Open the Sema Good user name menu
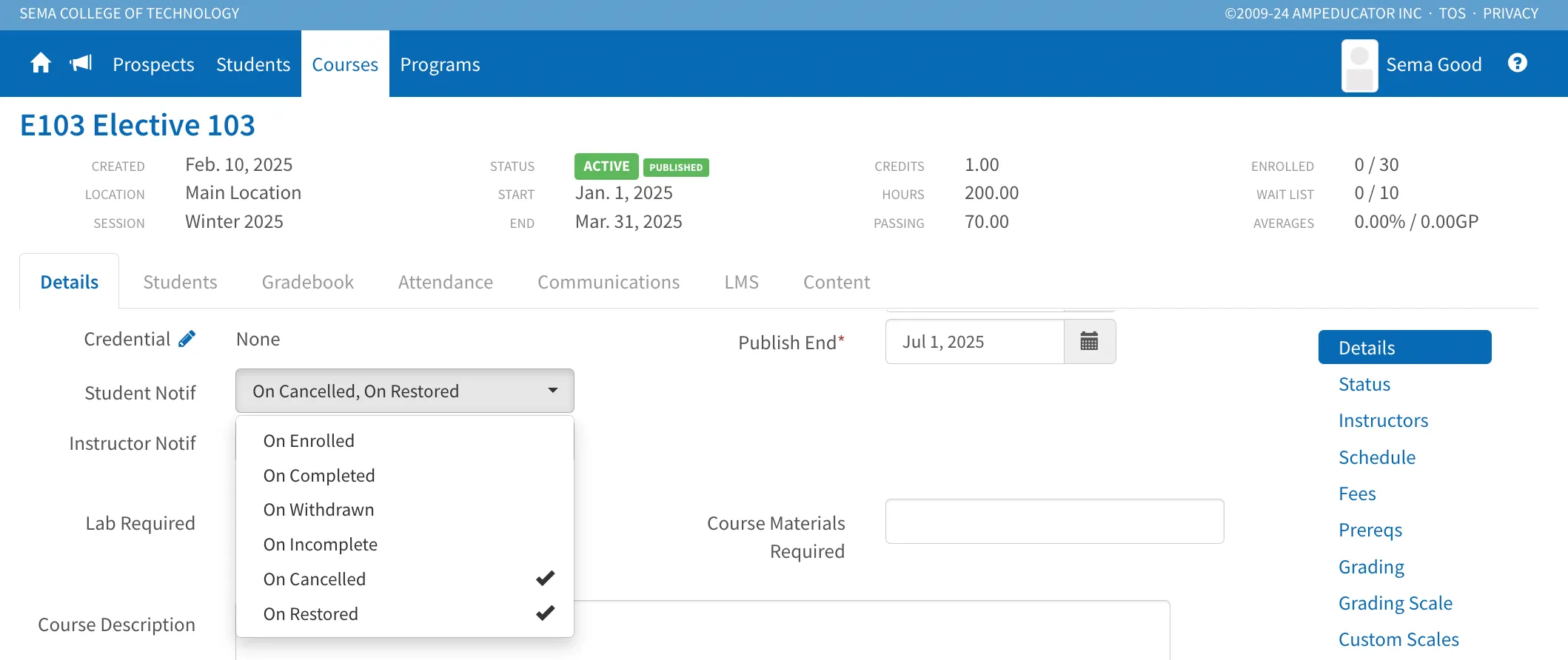The width and height of the screenshot is (1568, 660). (1434, 64)
